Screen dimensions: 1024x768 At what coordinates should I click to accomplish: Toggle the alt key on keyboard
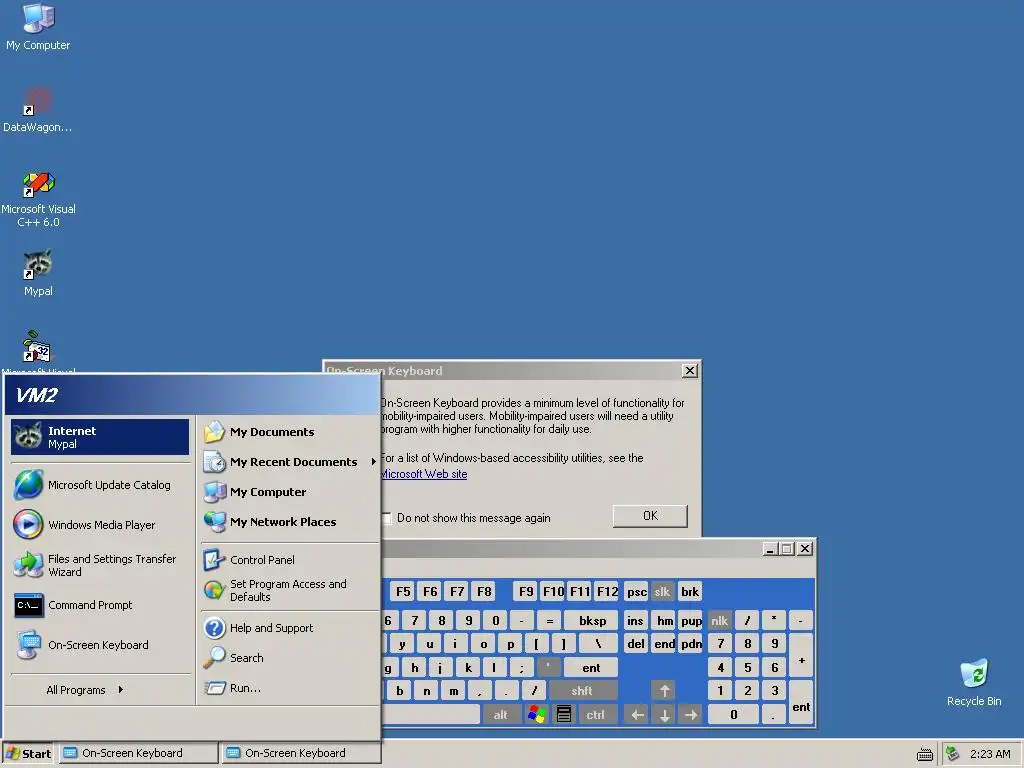[x=500, y=714]
